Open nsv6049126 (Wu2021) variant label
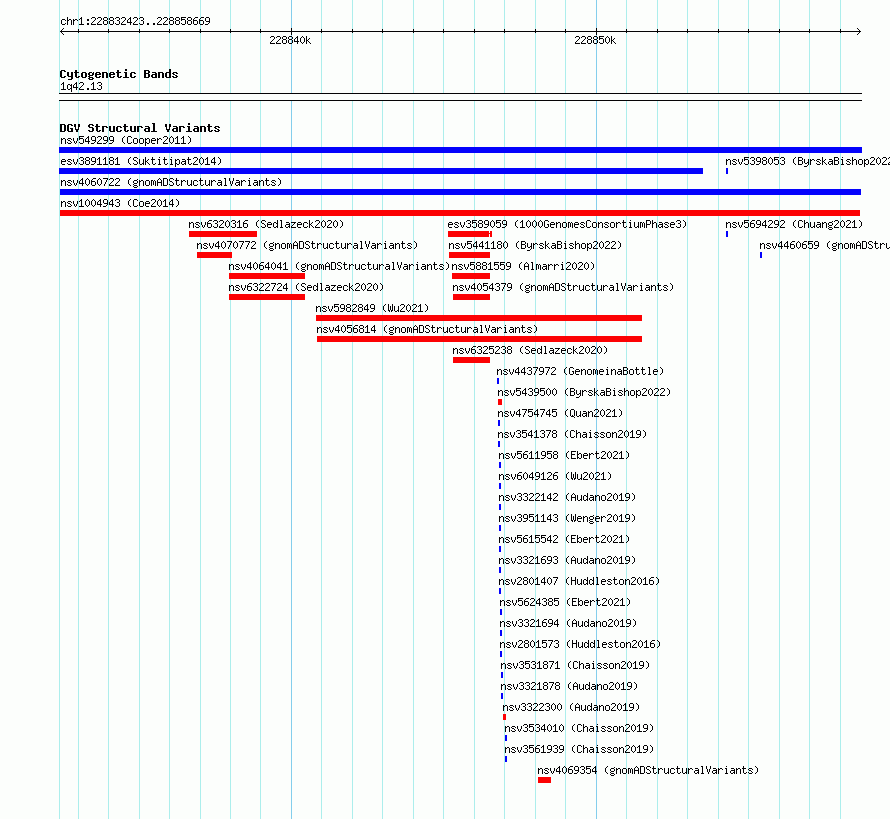 coord(555,476)
